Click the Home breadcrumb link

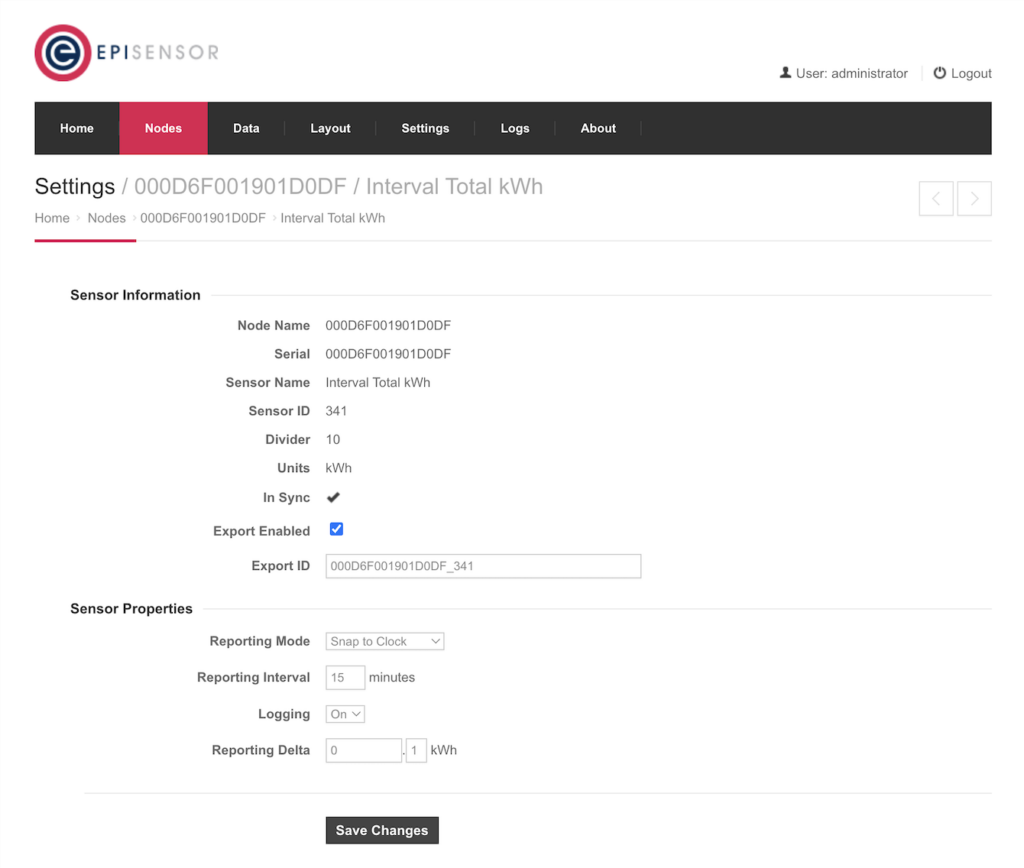point(52,218)
